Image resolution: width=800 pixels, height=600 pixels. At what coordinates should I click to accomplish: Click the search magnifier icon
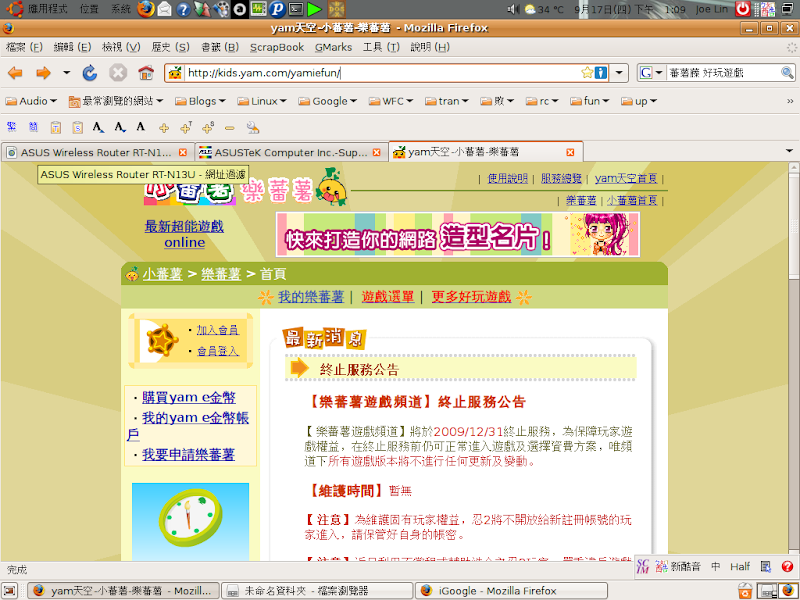787,73
